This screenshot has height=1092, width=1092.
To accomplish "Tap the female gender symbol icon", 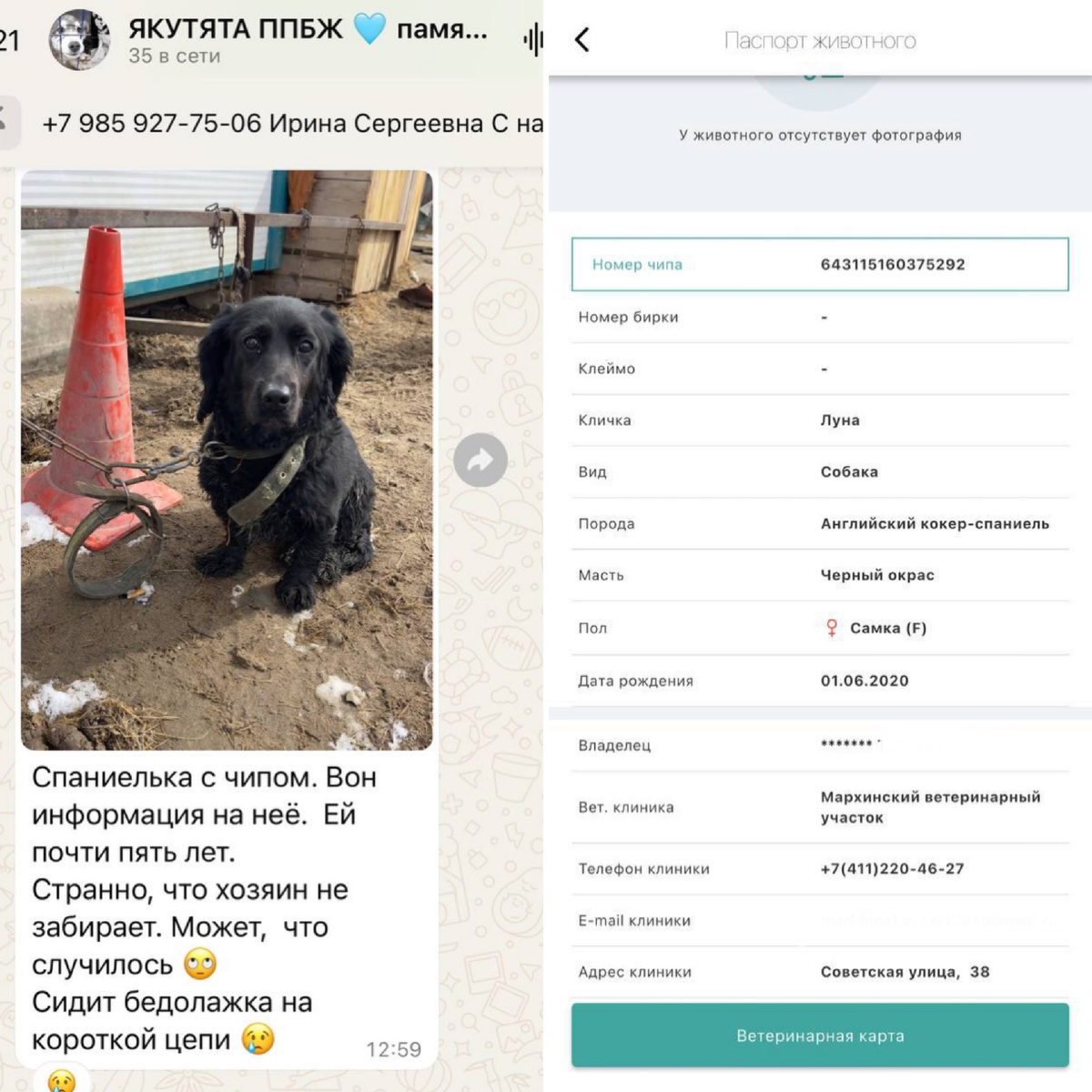I will [831, 628].
